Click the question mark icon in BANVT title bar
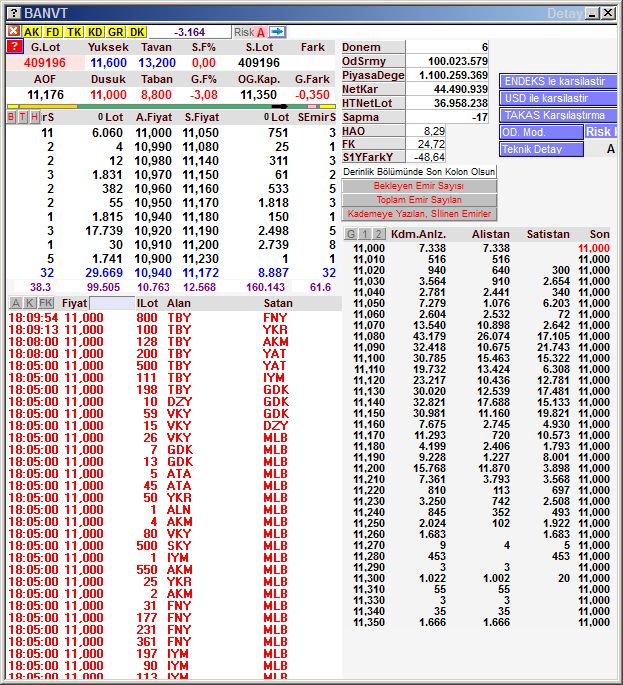 click(x=14, y=13)
